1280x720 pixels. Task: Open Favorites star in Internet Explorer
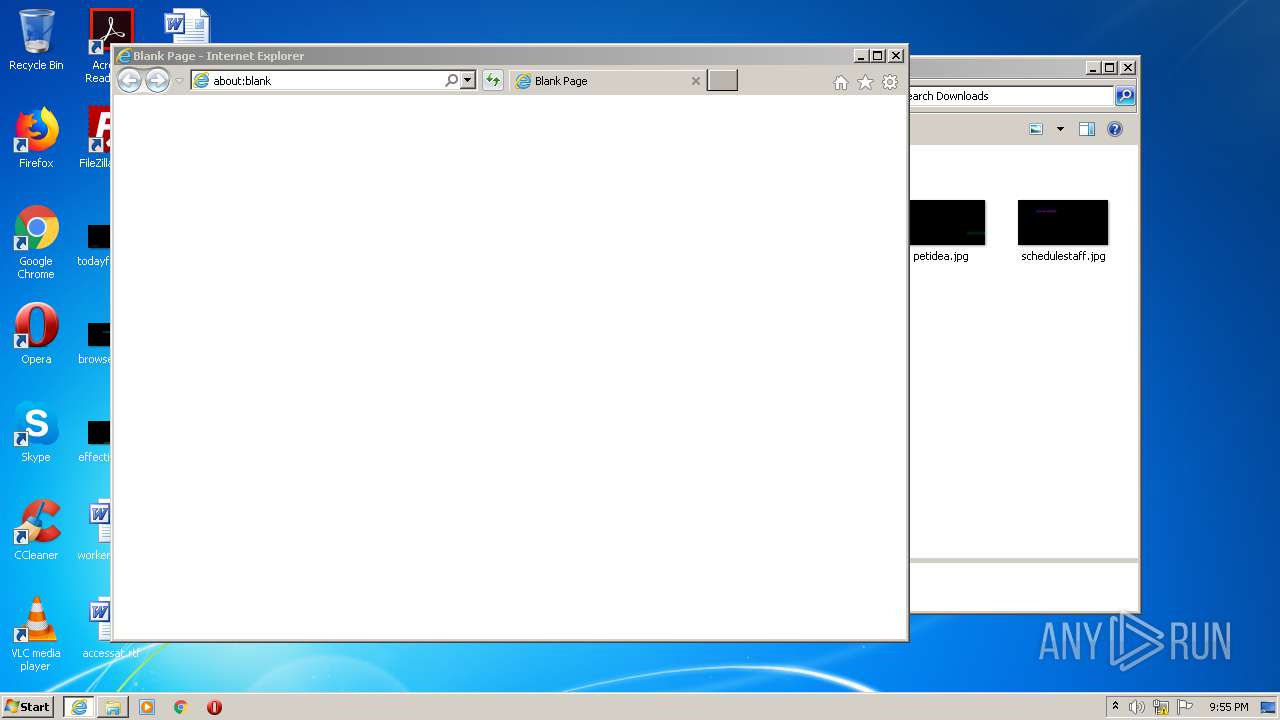[x=865, y=83]
